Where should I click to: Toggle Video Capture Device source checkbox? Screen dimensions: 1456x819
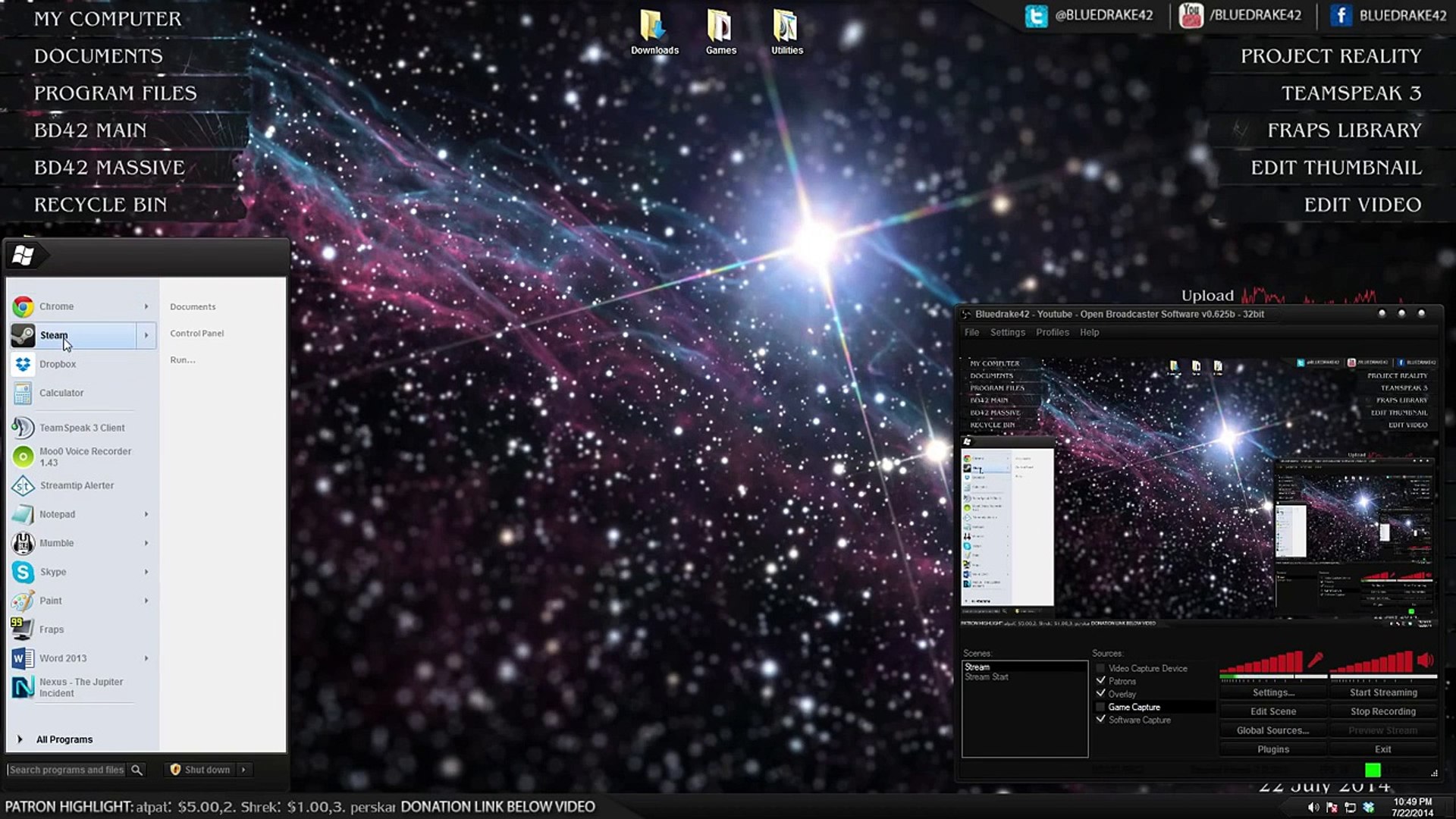pyautogui.click(x=1100, y=668)
